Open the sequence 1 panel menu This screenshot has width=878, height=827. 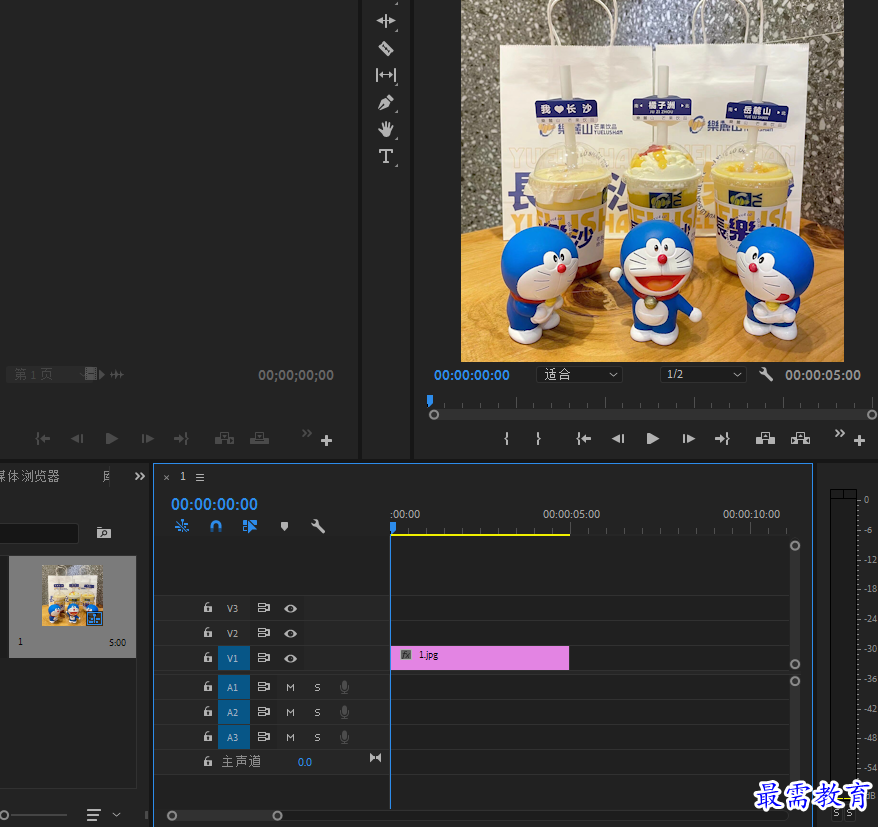(x=200, y=478)
